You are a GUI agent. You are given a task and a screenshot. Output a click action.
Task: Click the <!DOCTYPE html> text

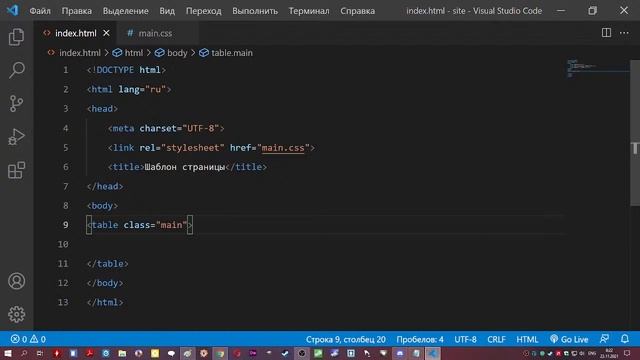(x=126, y=70)
